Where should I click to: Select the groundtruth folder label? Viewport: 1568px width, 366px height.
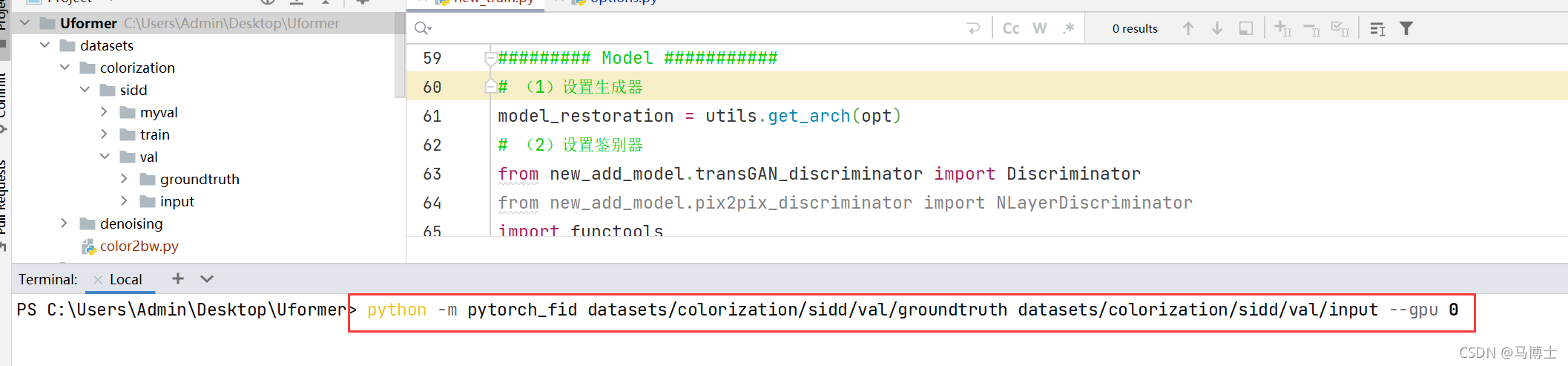pos(200,179)
